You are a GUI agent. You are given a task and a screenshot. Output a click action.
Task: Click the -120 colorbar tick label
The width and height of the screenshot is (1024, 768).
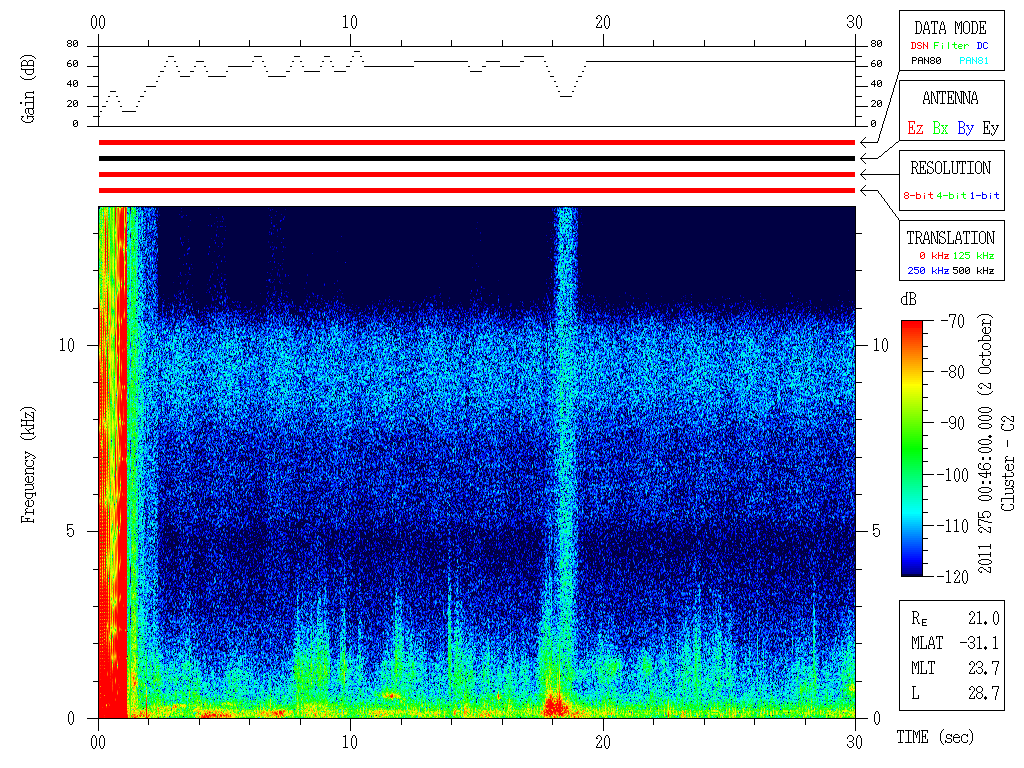point(955,577)
